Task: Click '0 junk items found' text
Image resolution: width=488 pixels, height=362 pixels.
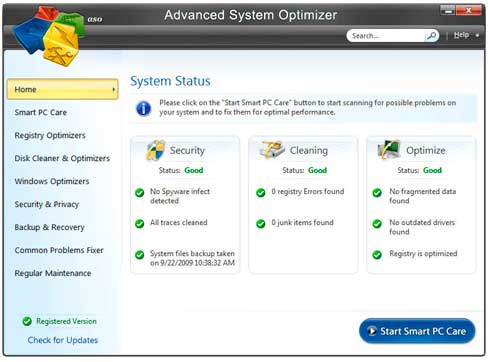Action: point(302,223)
